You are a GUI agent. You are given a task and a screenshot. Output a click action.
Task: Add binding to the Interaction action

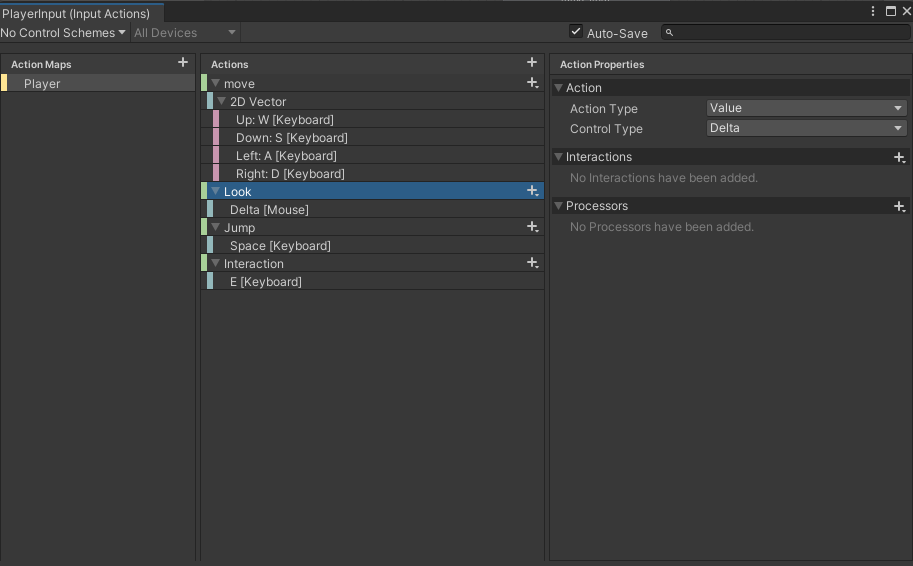533,263
